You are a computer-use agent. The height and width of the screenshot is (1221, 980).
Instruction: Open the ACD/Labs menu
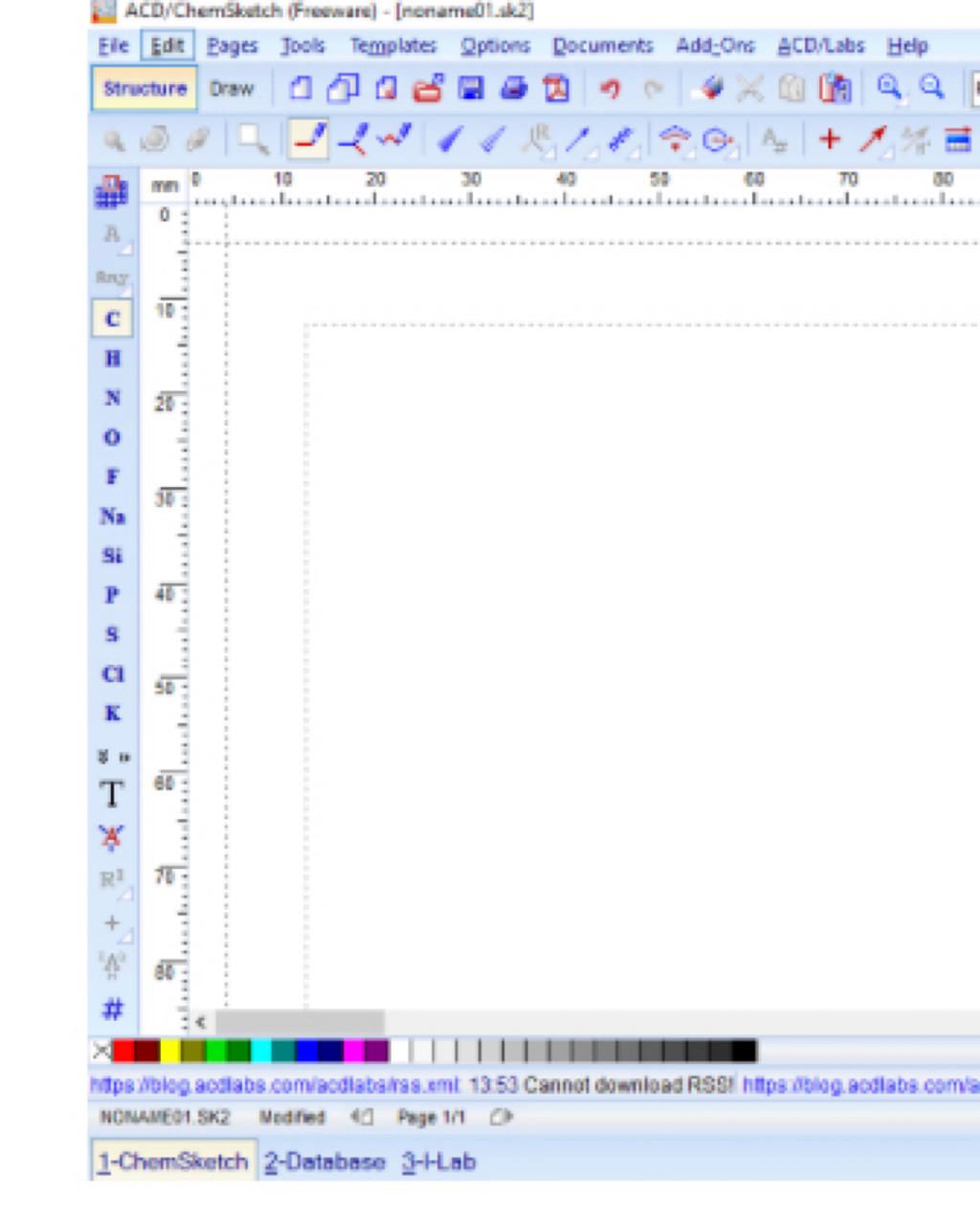tap(821, 46)
